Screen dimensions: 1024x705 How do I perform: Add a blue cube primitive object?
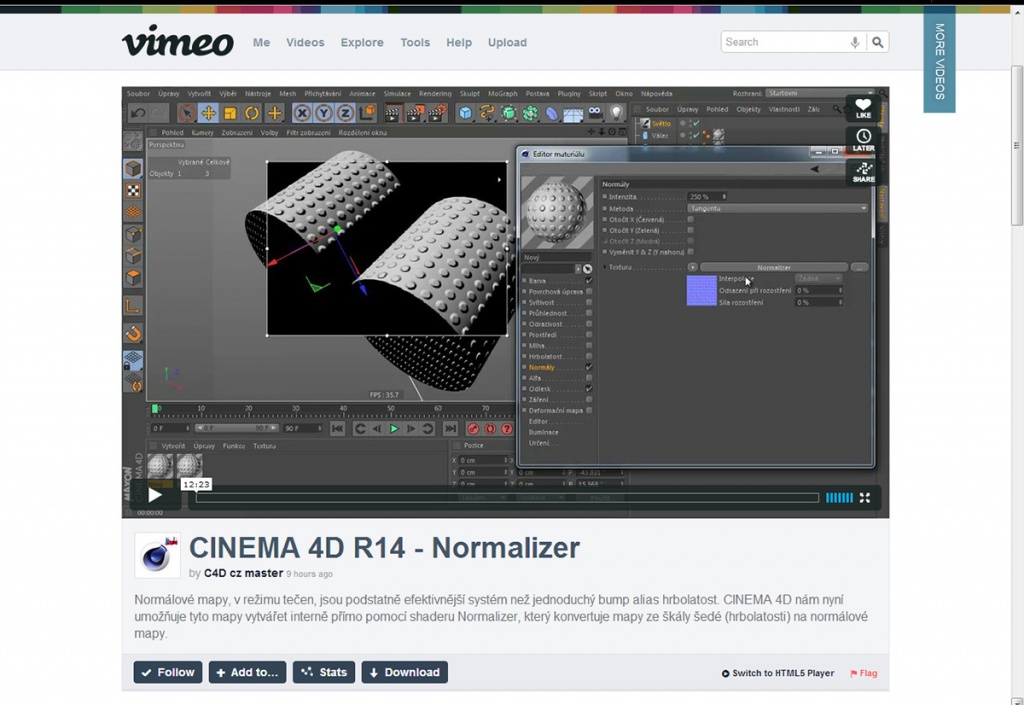coord(465,114)
